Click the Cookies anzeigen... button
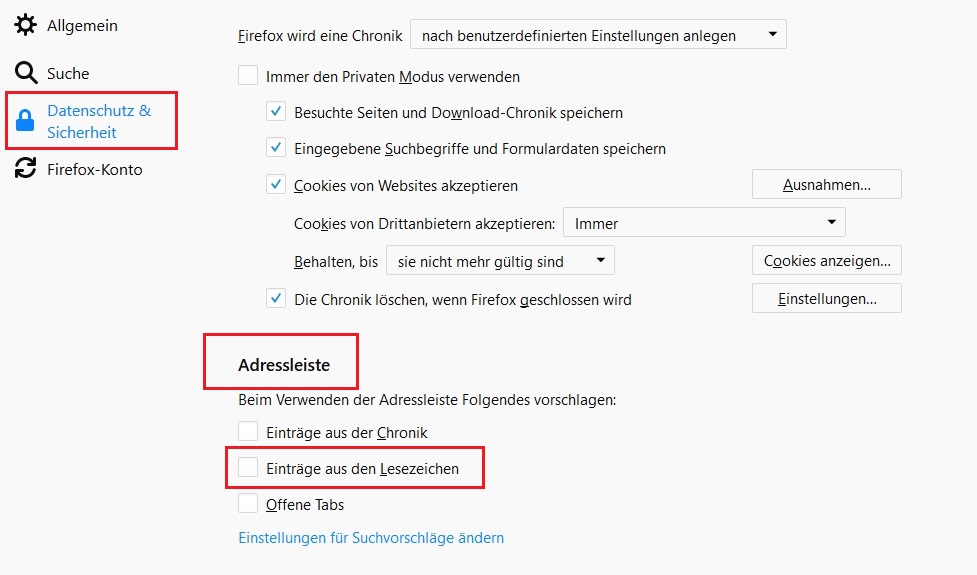977x575 pixels. [x=826, y=261]
